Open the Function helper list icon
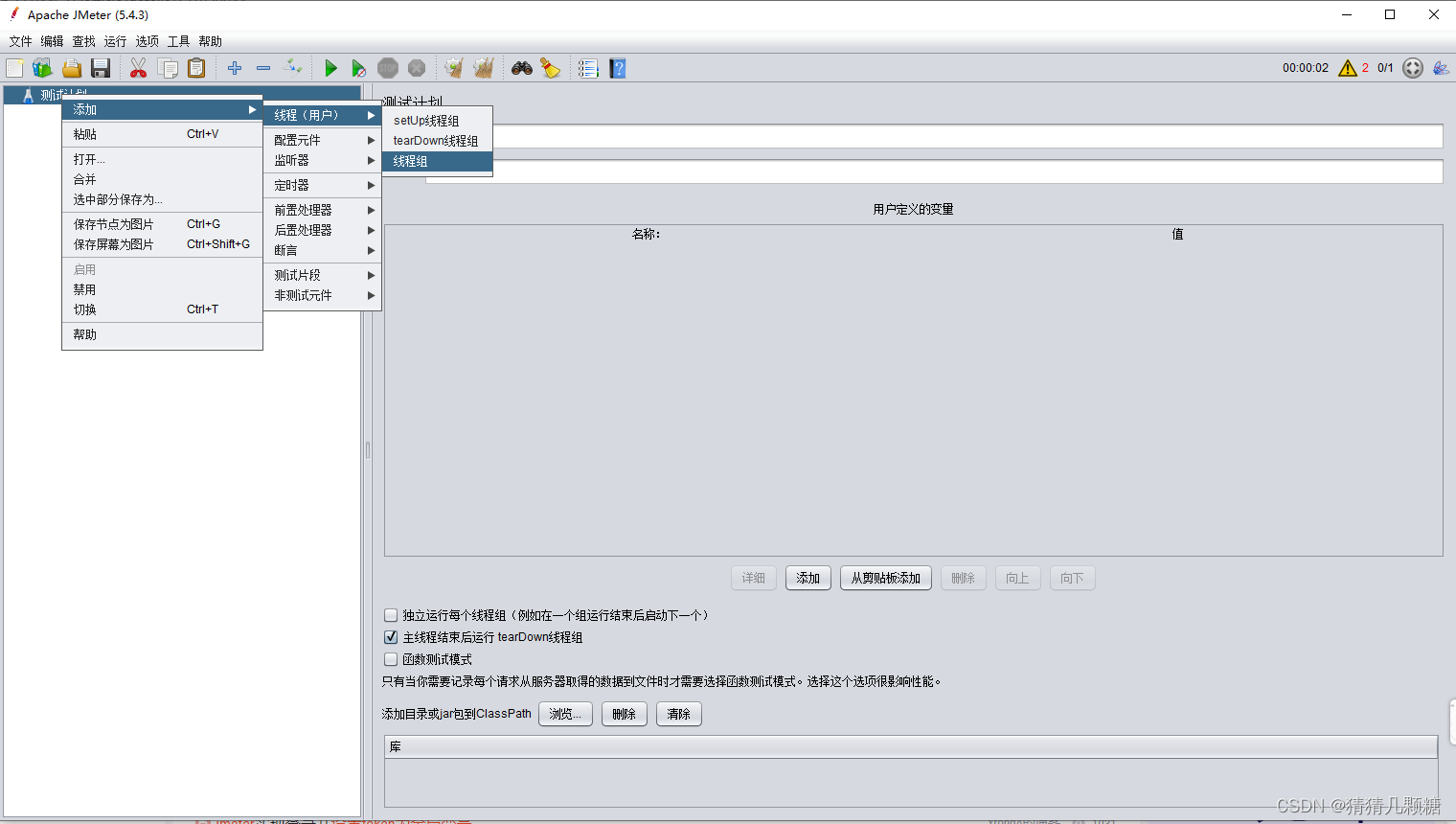 (588, 68)
